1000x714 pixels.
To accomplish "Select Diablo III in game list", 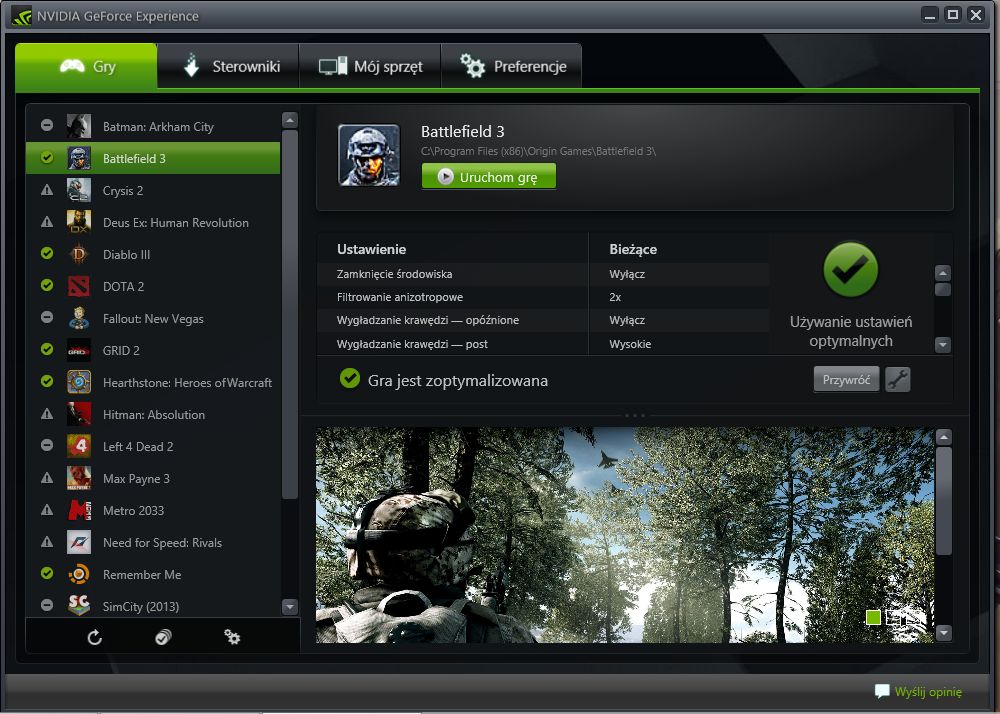I will 153,254.
